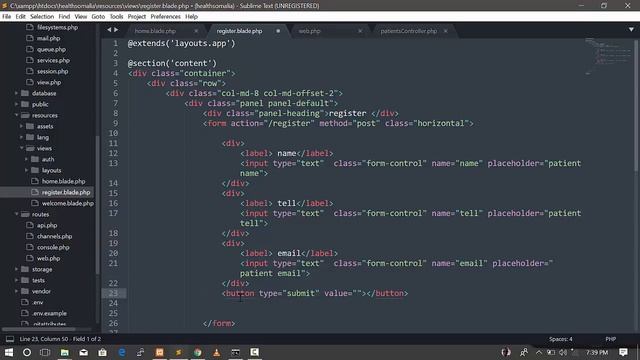This screenshot has width=640, height=360.
Task: Open the Edit menu
Action: tap(20, 17)
